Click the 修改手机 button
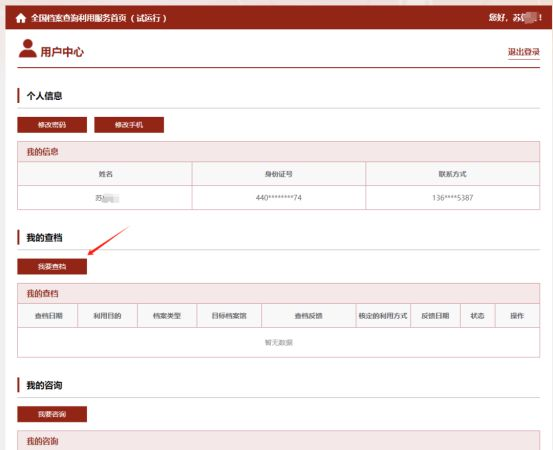Image resolution: width=553 pixels, height=450 pixels. click(129, 125)
